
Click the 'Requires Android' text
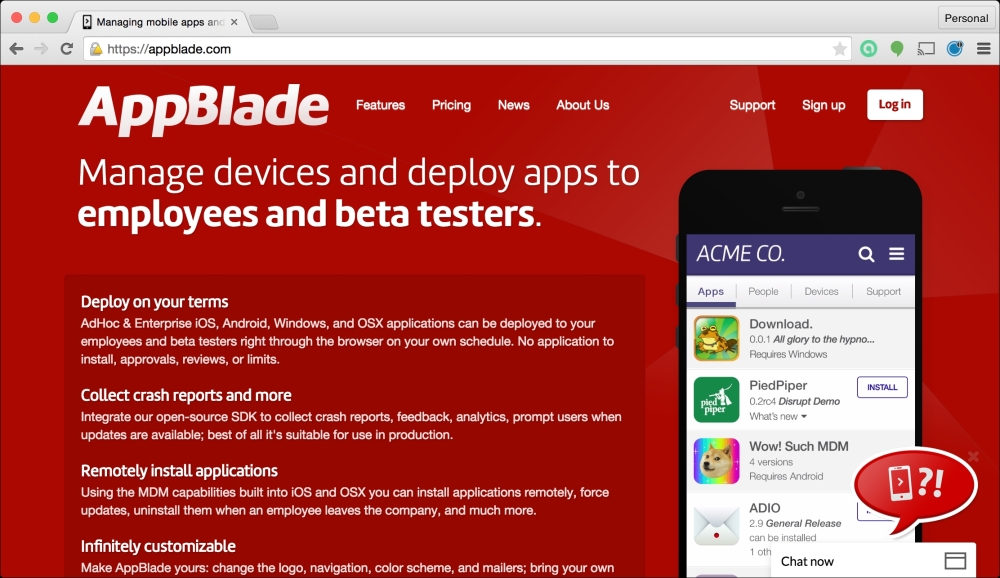pos(786,477)
